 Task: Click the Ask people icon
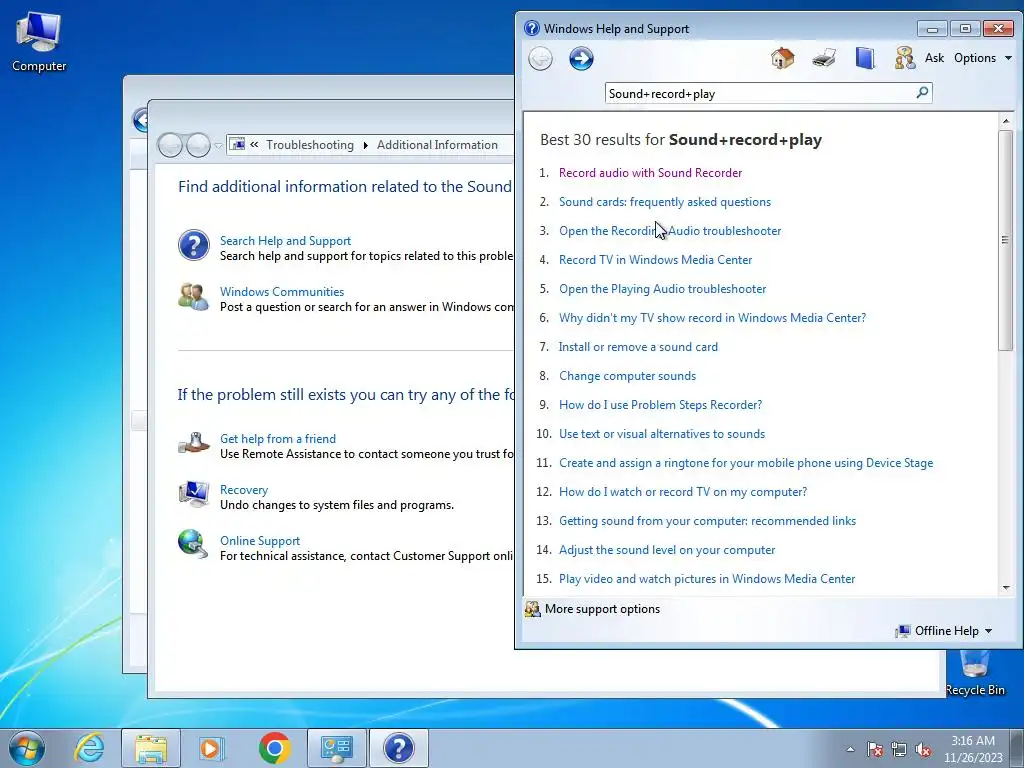[905, 58]
